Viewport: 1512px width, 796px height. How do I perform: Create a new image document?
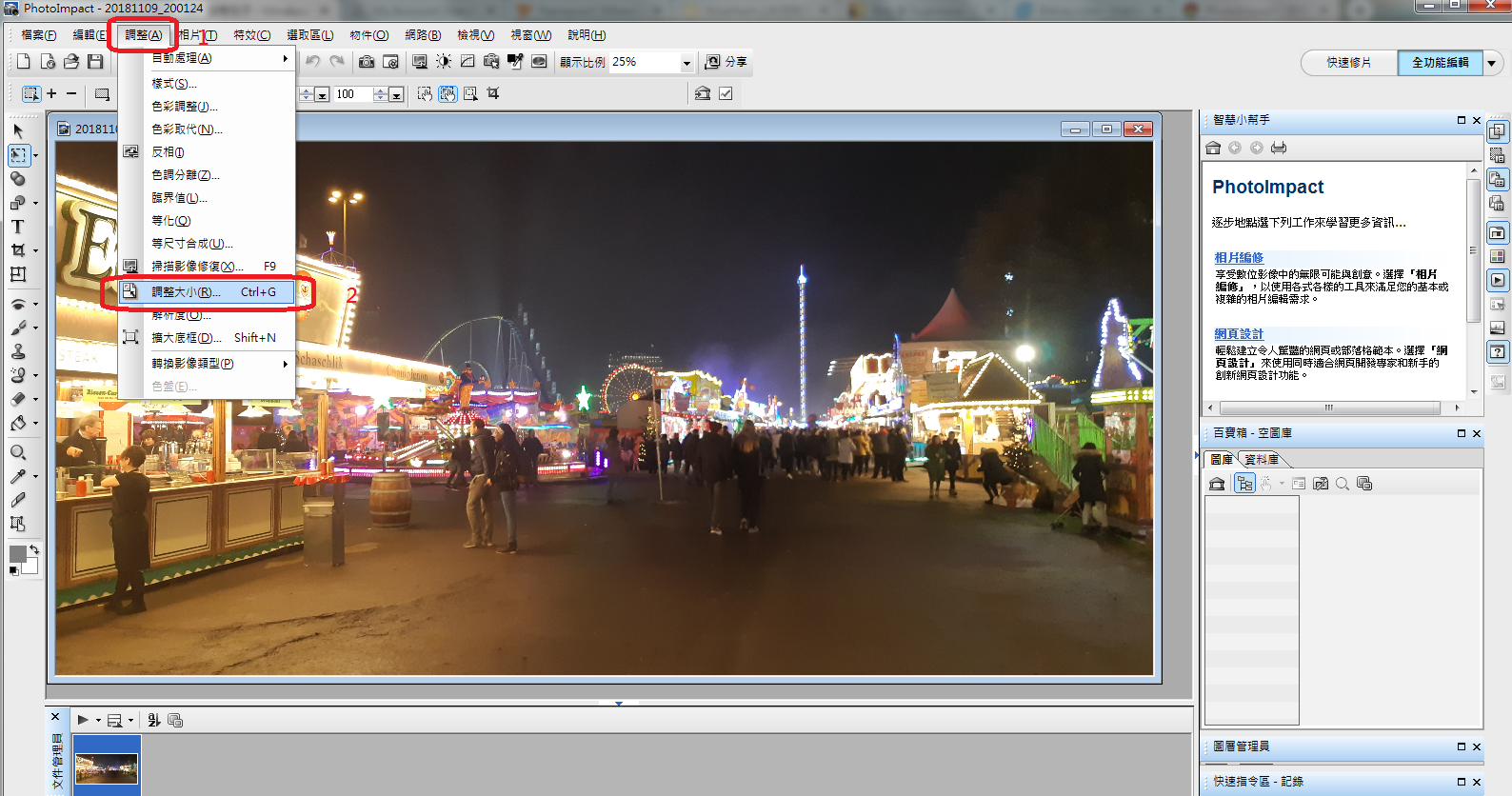click(24, 62)
